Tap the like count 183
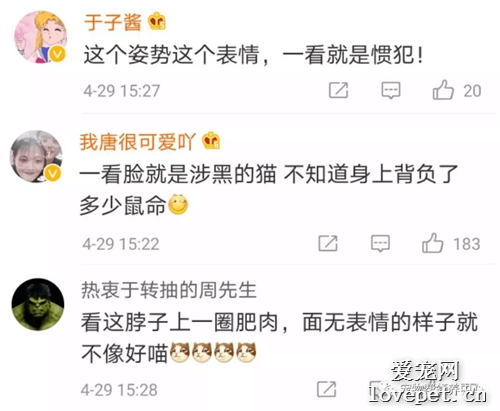This screenshot has height=411, width=500. (x=467, y=244)
